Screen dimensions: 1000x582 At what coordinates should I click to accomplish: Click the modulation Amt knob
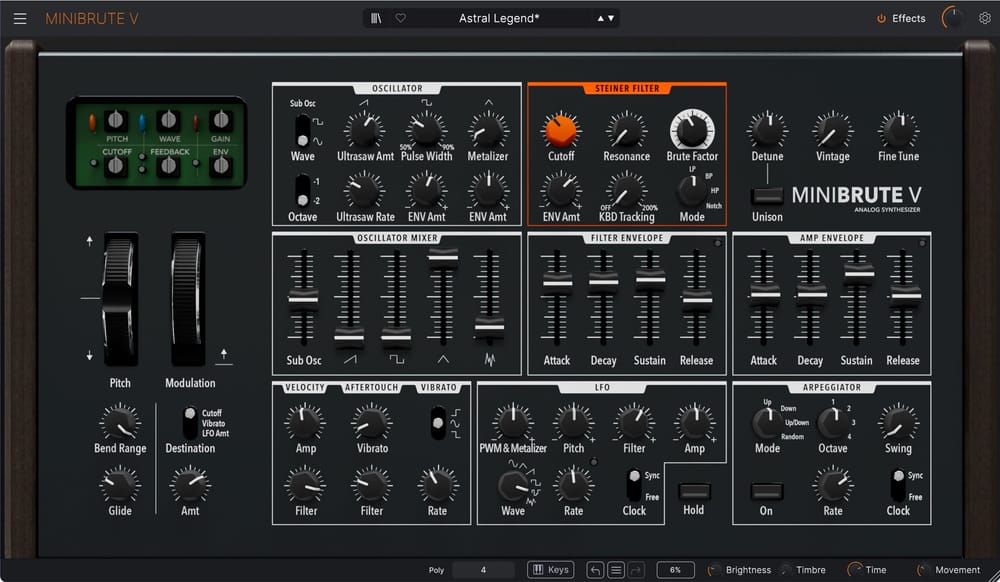(190, 484)
